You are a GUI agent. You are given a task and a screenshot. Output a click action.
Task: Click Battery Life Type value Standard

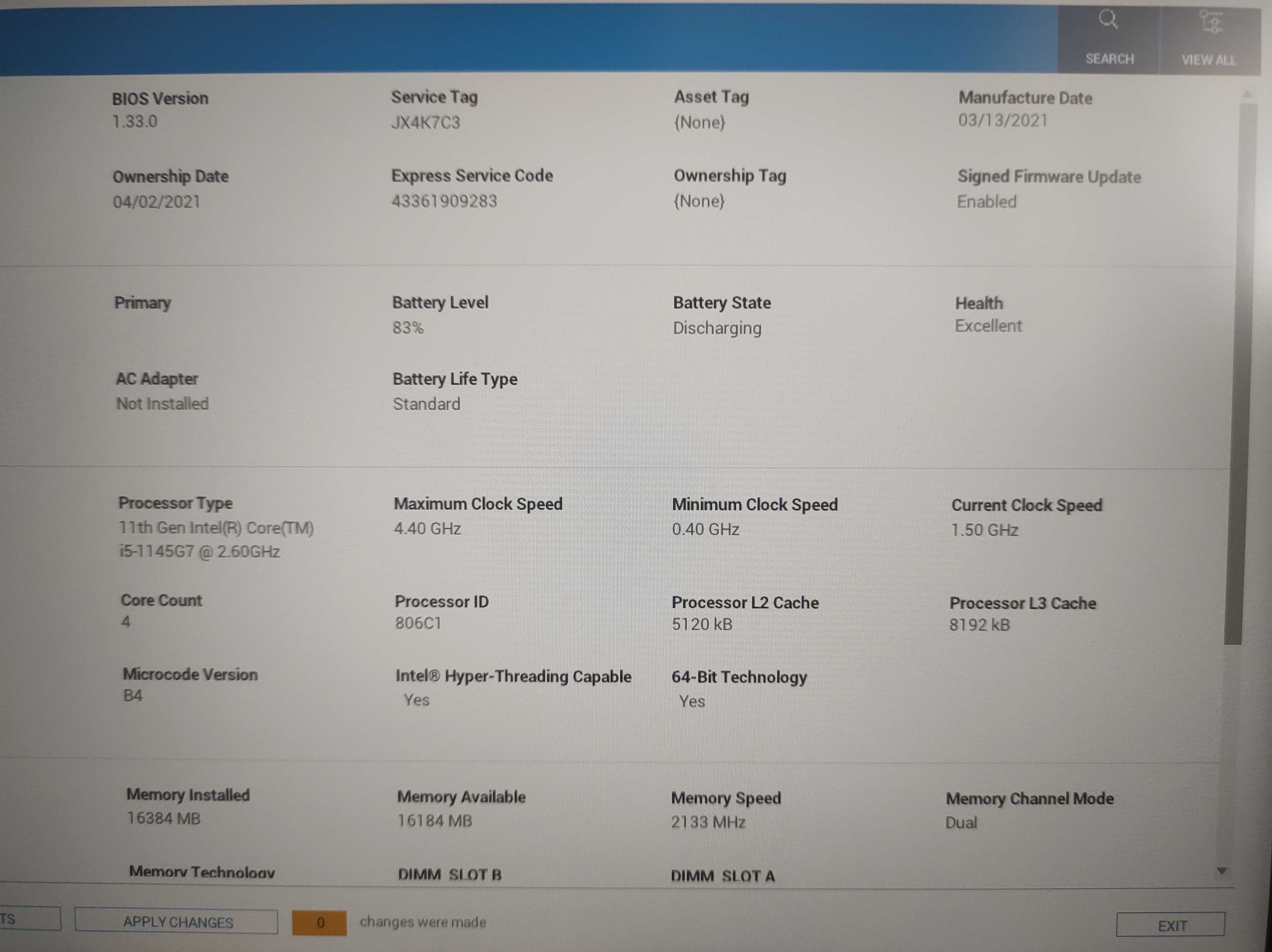click(427, 404)
